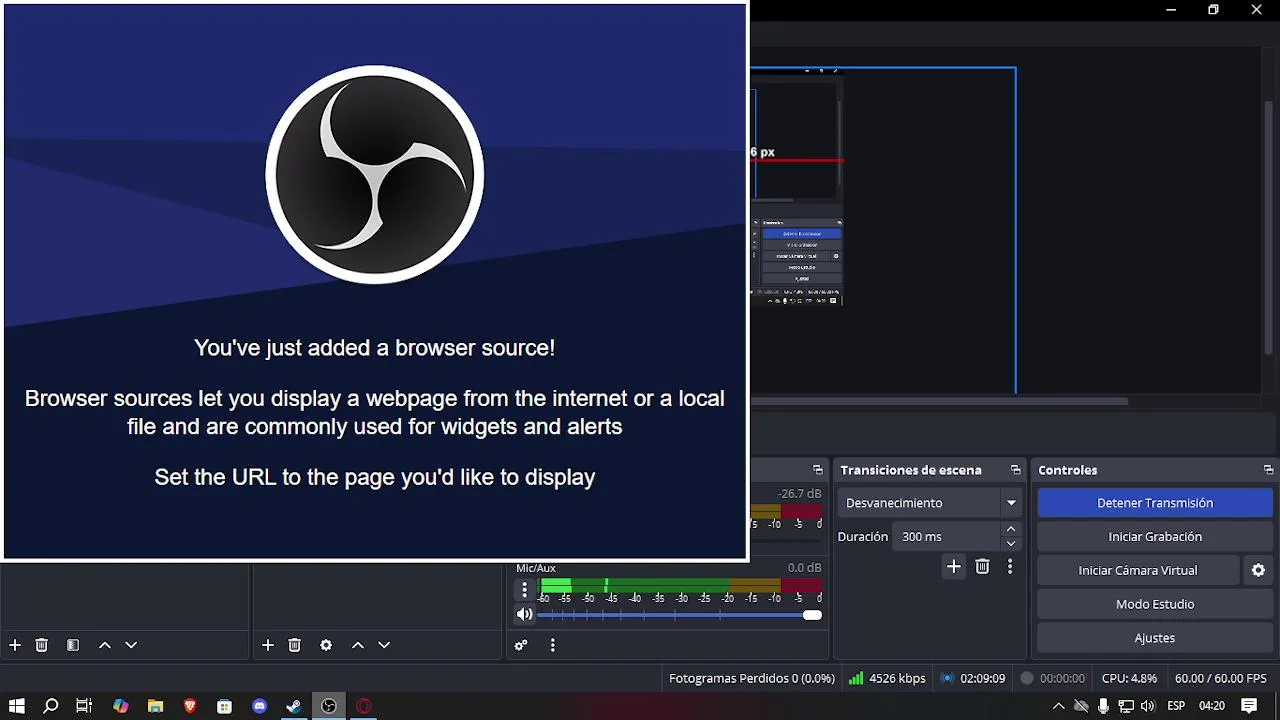Image resolution: width=1280 pixels, height=720 pixels.
Task: Open scene filters icon
Action: point(73,645)
